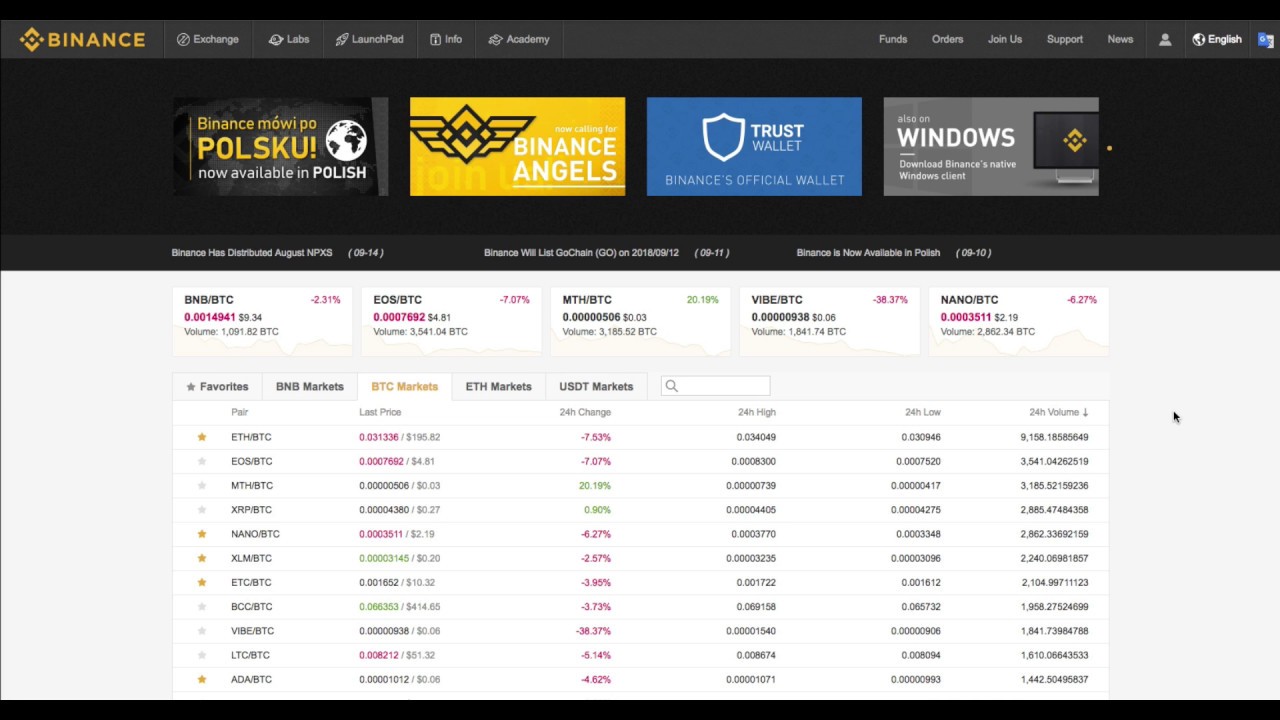The height and width of the screenshot is (720, 1280).
Task: Click the News link
Action: click(x=1120, y=40)
